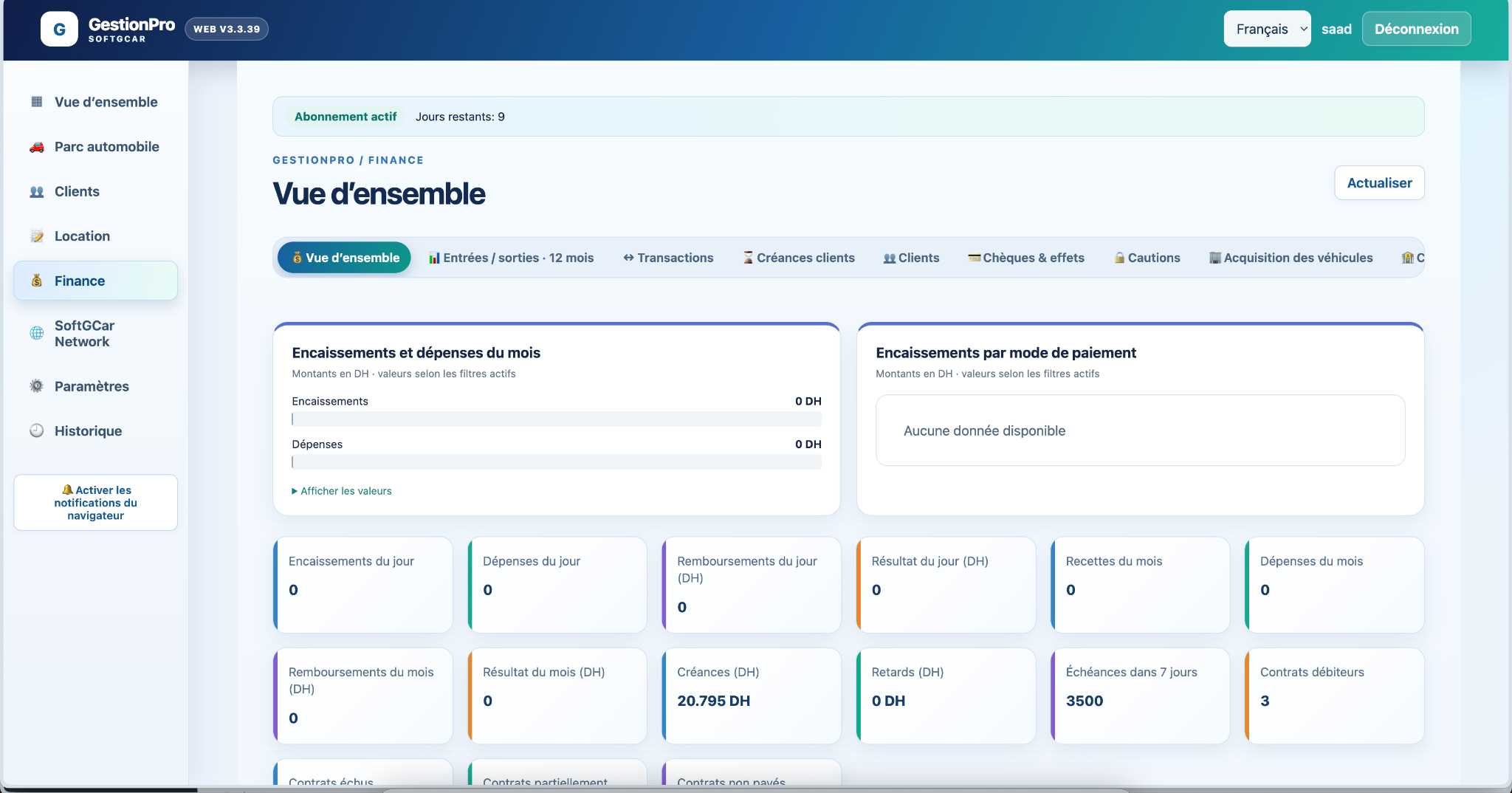Click "Aucune donnée disponible" message
Screen dimensions: 1512x793
[985, 430]
